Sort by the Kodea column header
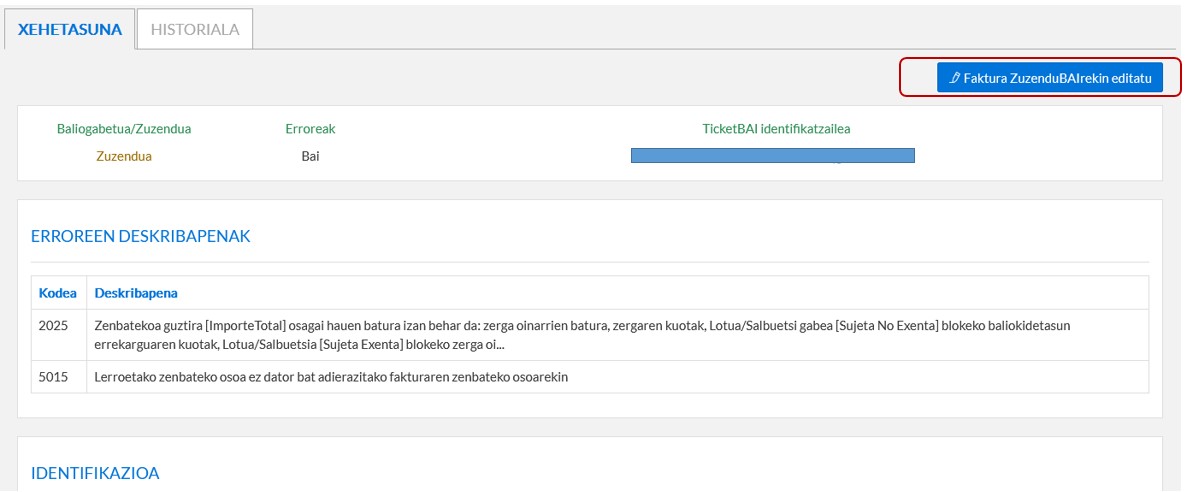Image resolution: width=1186 pixels, height=492 pixels. pyautogui.click(x=58, y=293)
